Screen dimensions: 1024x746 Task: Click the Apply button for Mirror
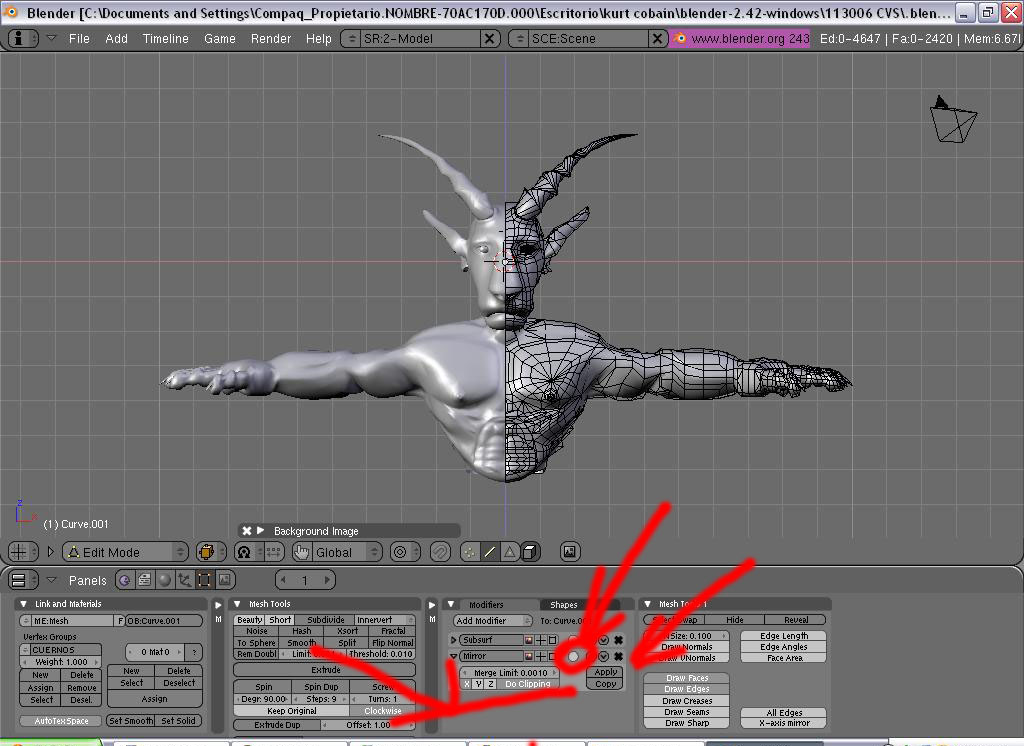pos(605,672)
